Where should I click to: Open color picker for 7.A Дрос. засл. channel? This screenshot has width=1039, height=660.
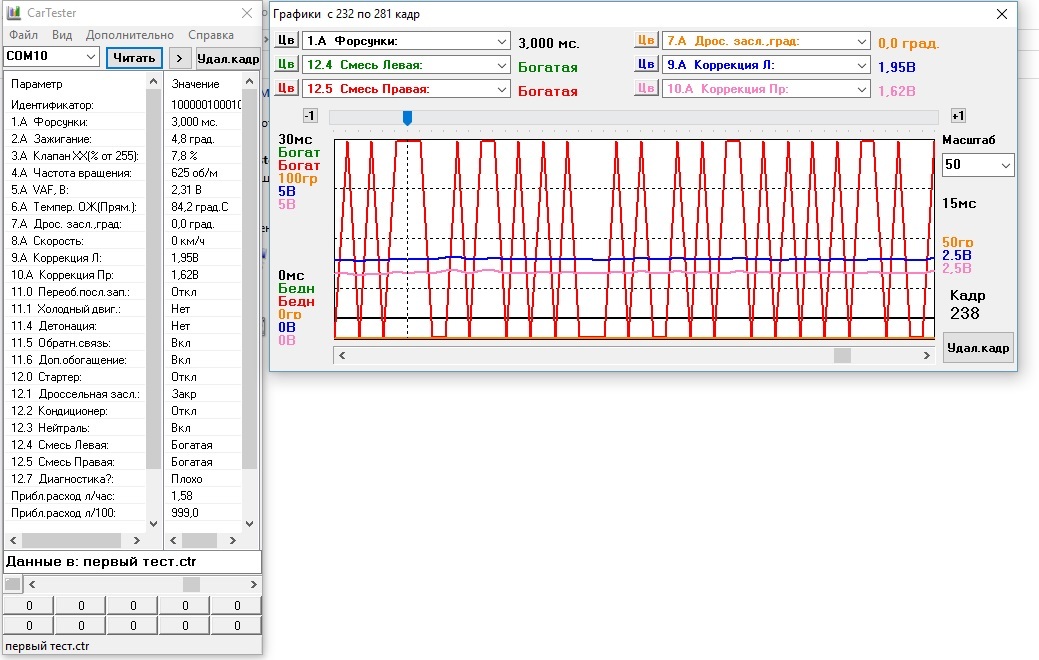[646, 40]
